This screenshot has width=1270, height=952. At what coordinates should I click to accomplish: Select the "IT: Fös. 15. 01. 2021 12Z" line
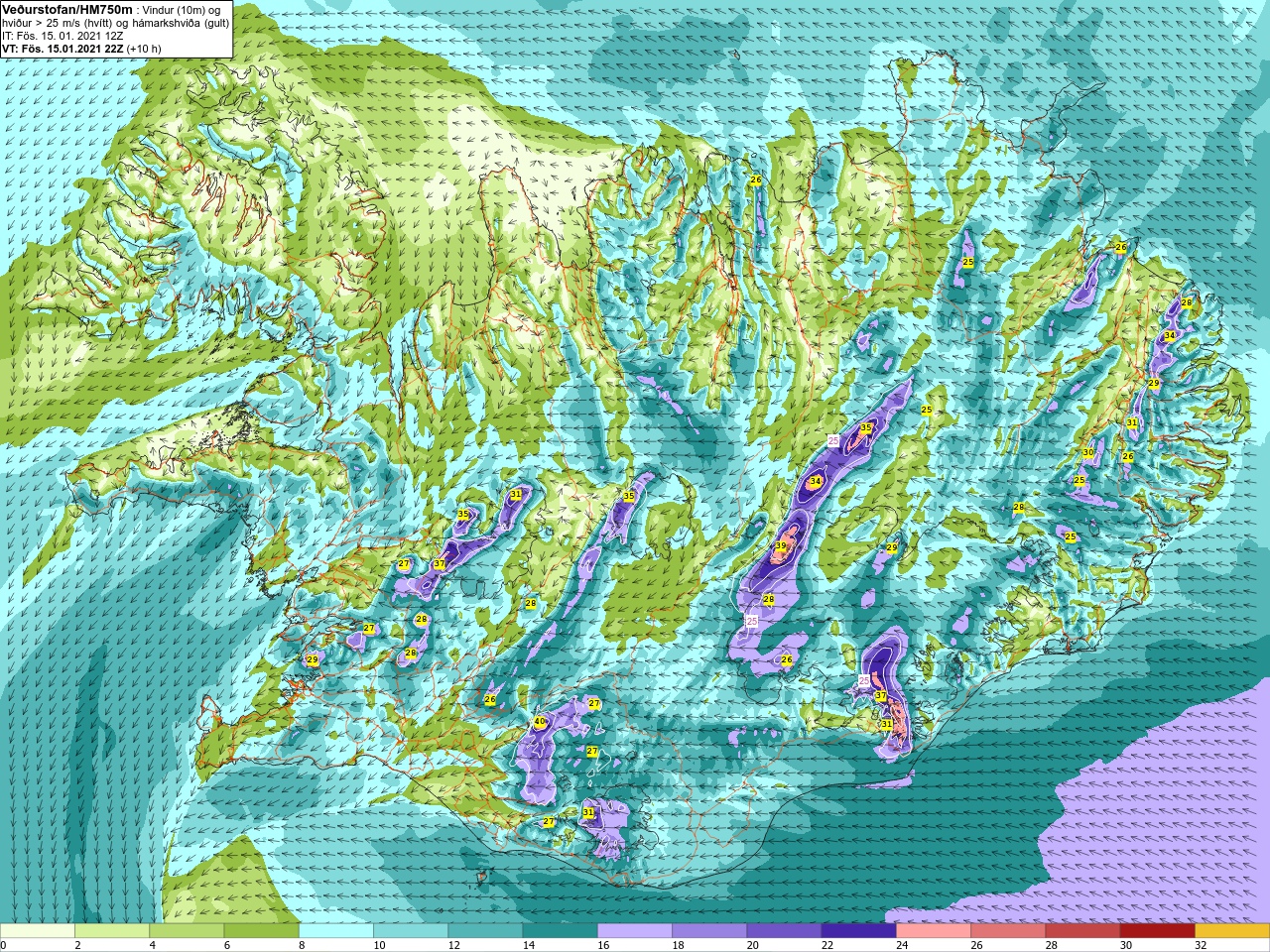click(x=62, y=36)
